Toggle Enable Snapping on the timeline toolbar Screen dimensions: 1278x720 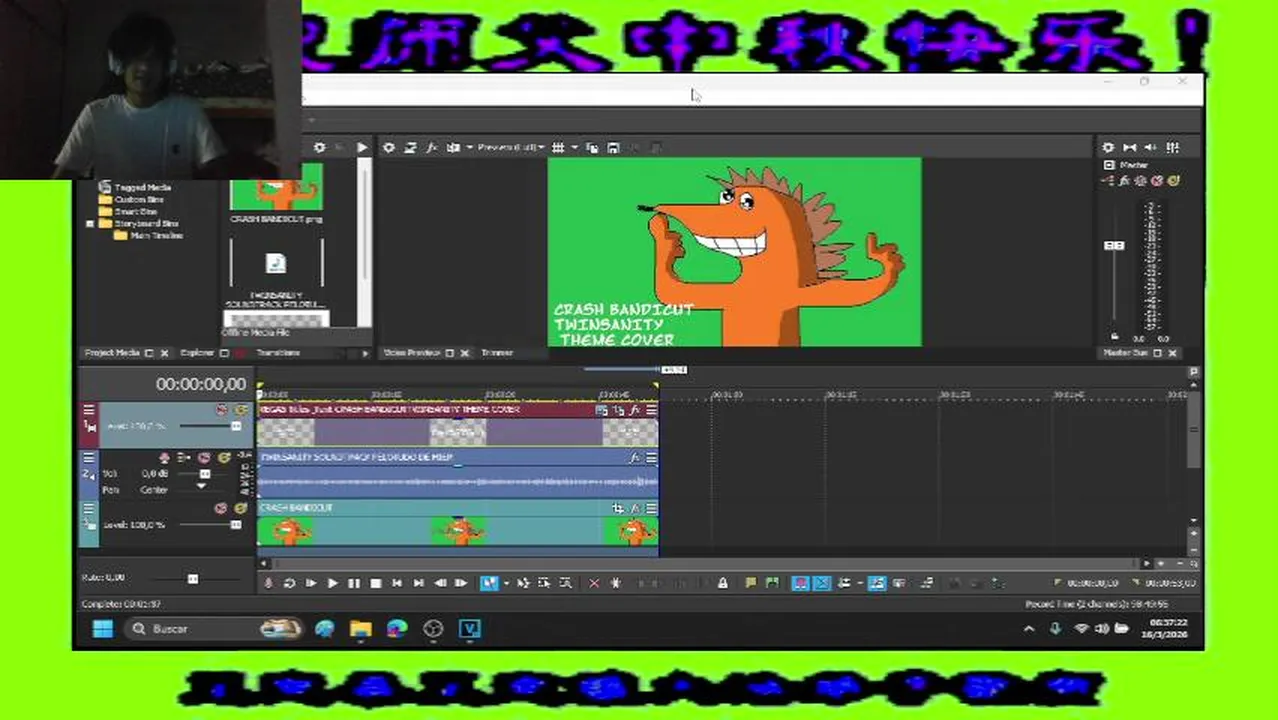800,583
